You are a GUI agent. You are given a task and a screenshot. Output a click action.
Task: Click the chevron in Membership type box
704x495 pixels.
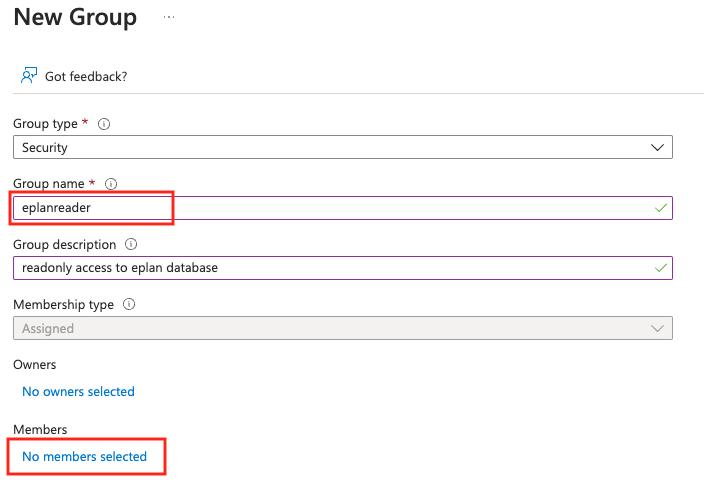click(x=657, y=328)
